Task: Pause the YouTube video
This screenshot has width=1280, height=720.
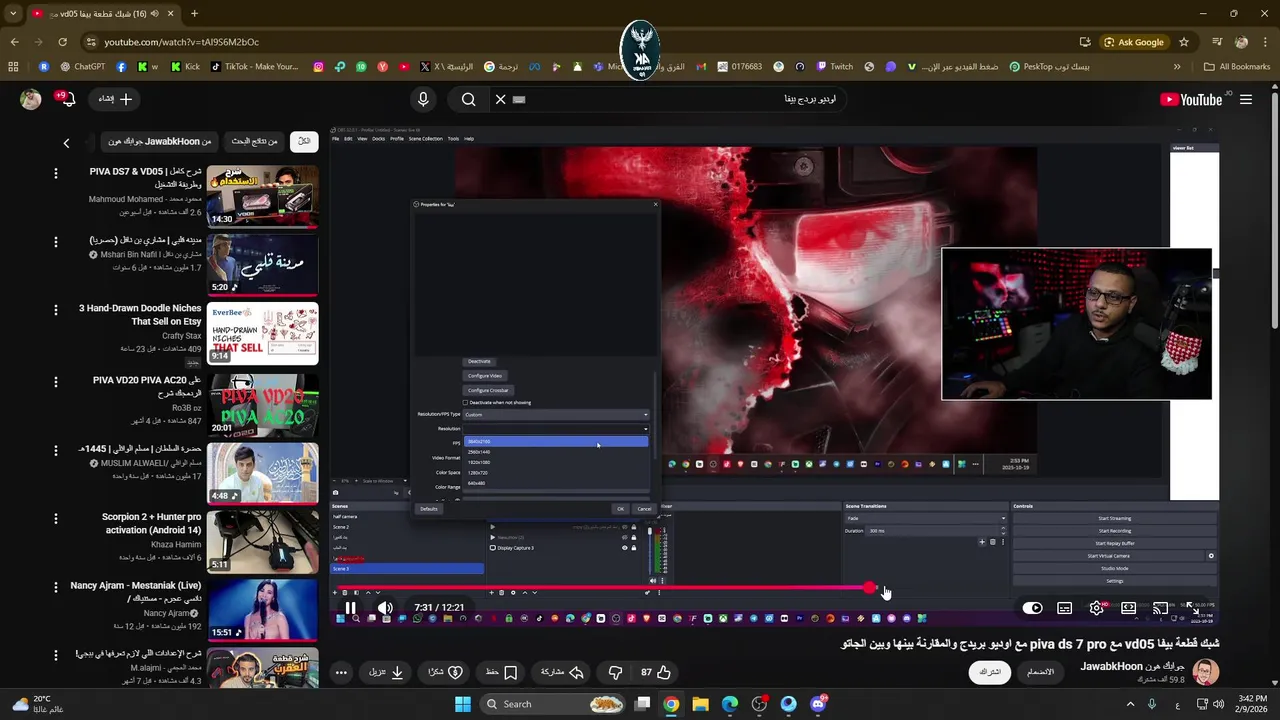Action: (x=350, y=608)
